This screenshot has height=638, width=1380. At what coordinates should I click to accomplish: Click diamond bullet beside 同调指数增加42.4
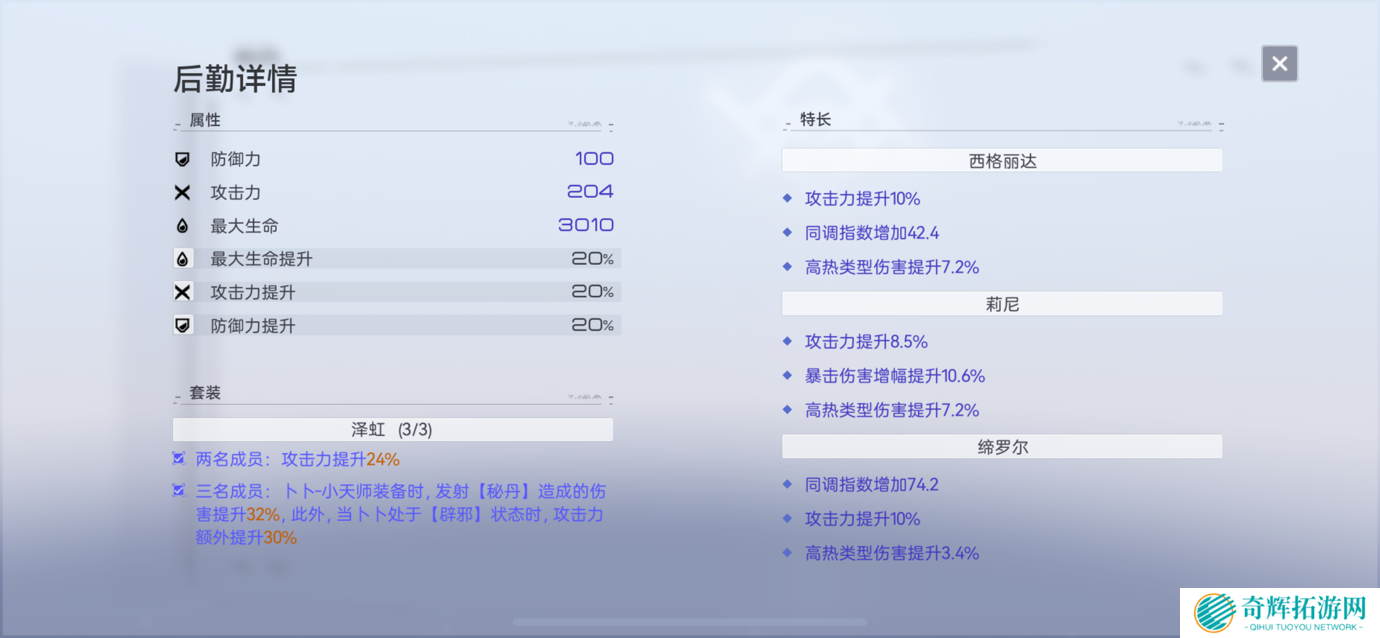pyautogui.click(x=787, y=233)
